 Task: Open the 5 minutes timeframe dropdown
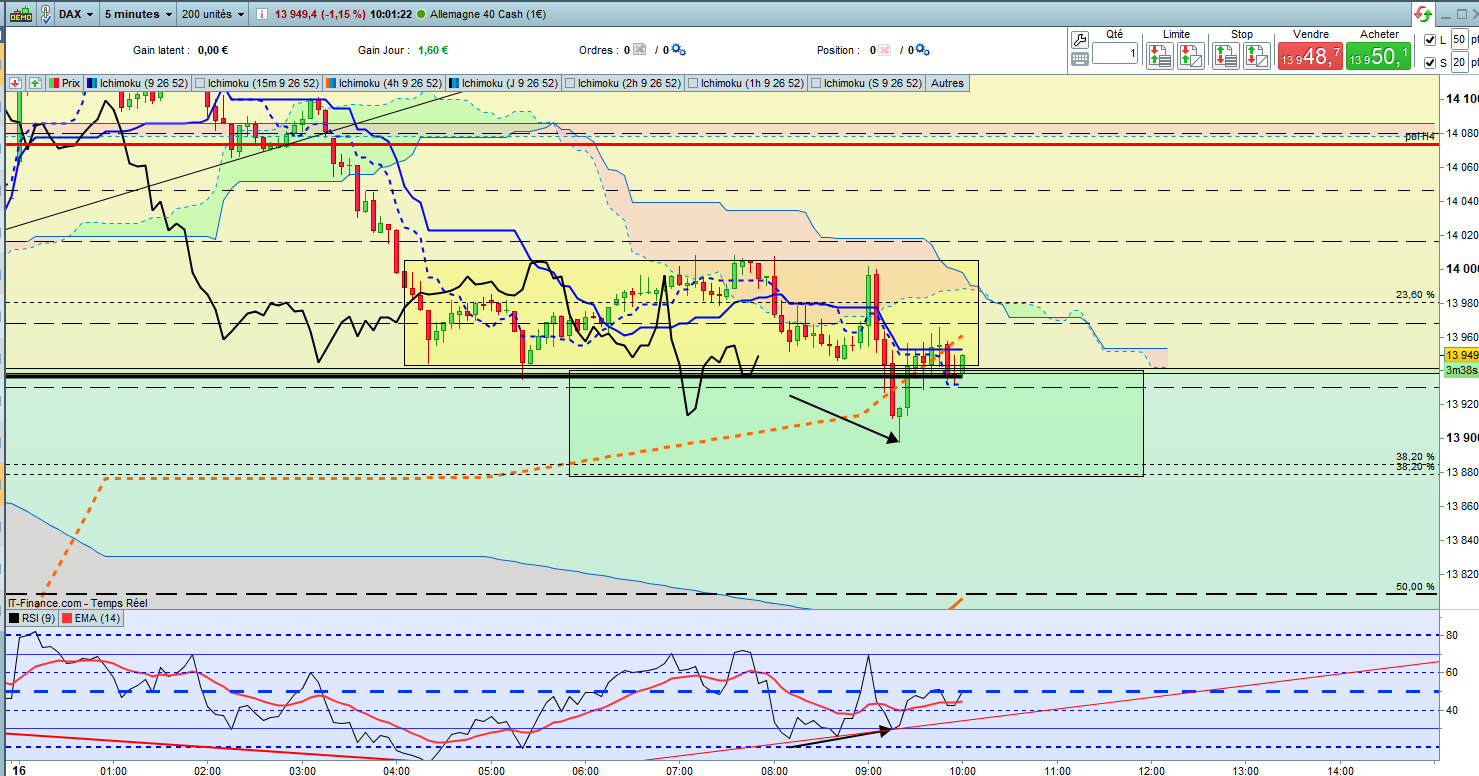pos(140,15)
